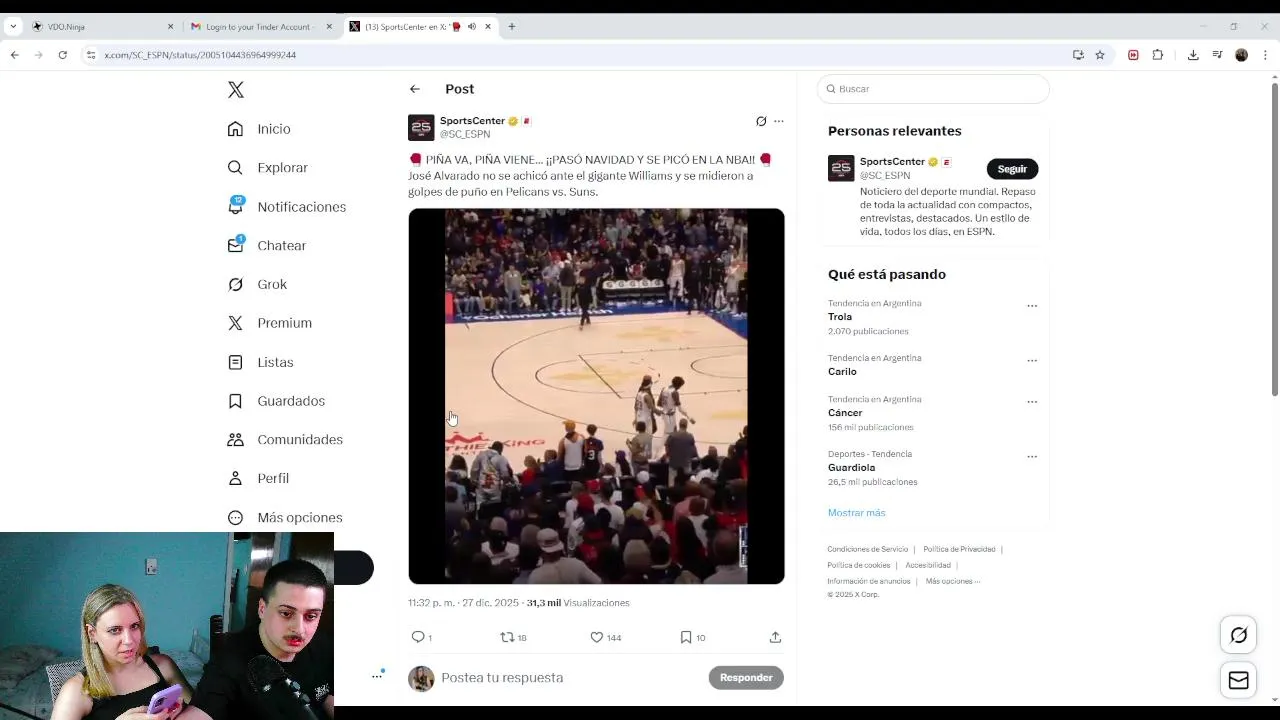
Task: Open browser extensions puzzle icon
Action: 1158,55
